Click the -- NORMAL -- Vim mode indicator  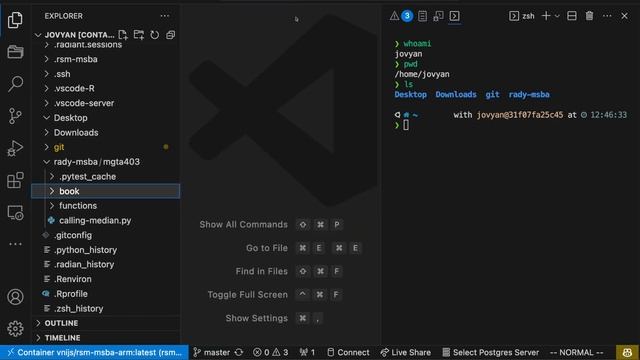(576, 352)
